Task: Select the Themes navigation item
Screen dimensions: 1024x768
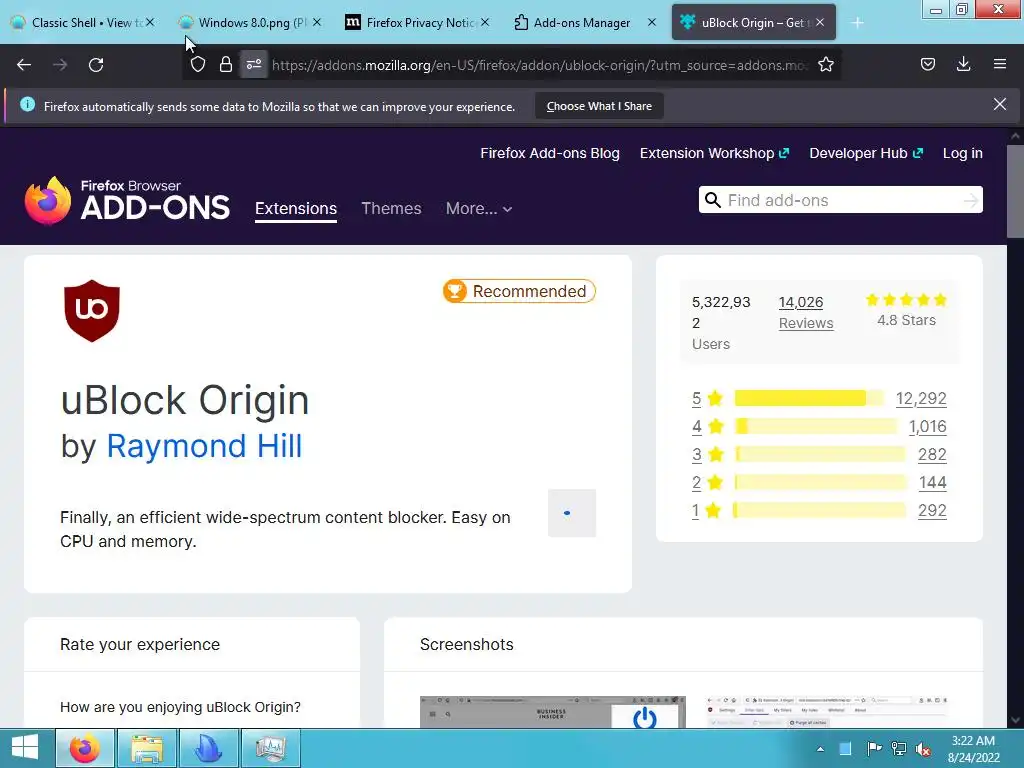Action: tap(391, 208)
